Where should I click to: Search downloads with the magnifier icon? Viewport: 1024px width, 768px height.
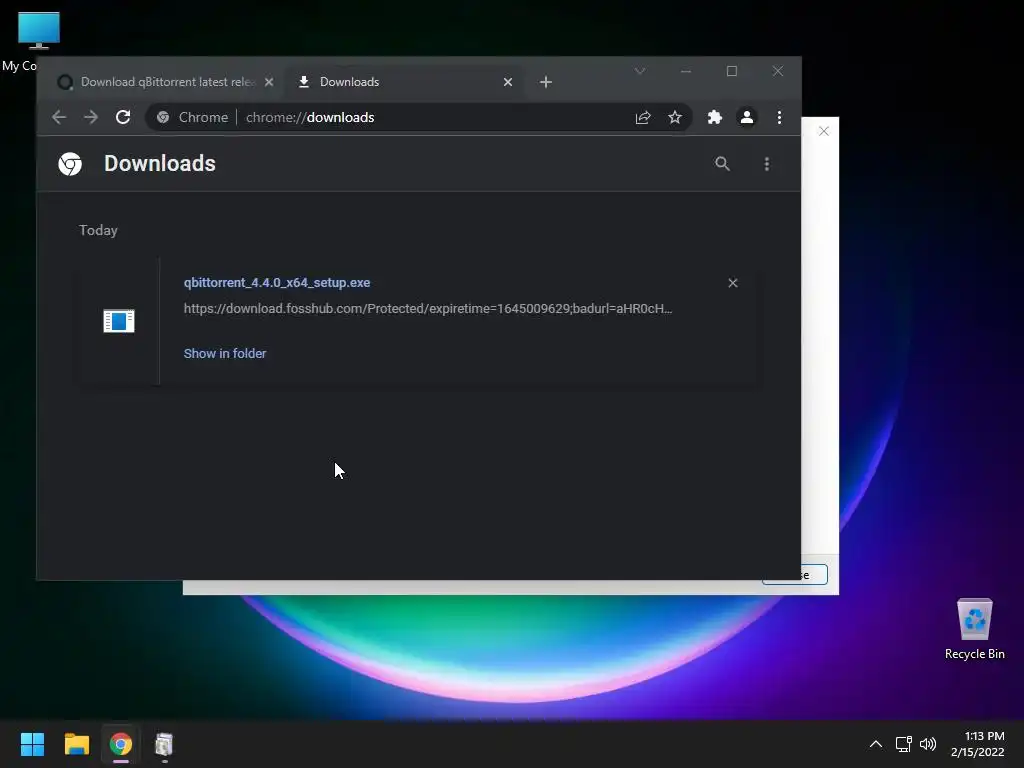(x=722, y=164)
